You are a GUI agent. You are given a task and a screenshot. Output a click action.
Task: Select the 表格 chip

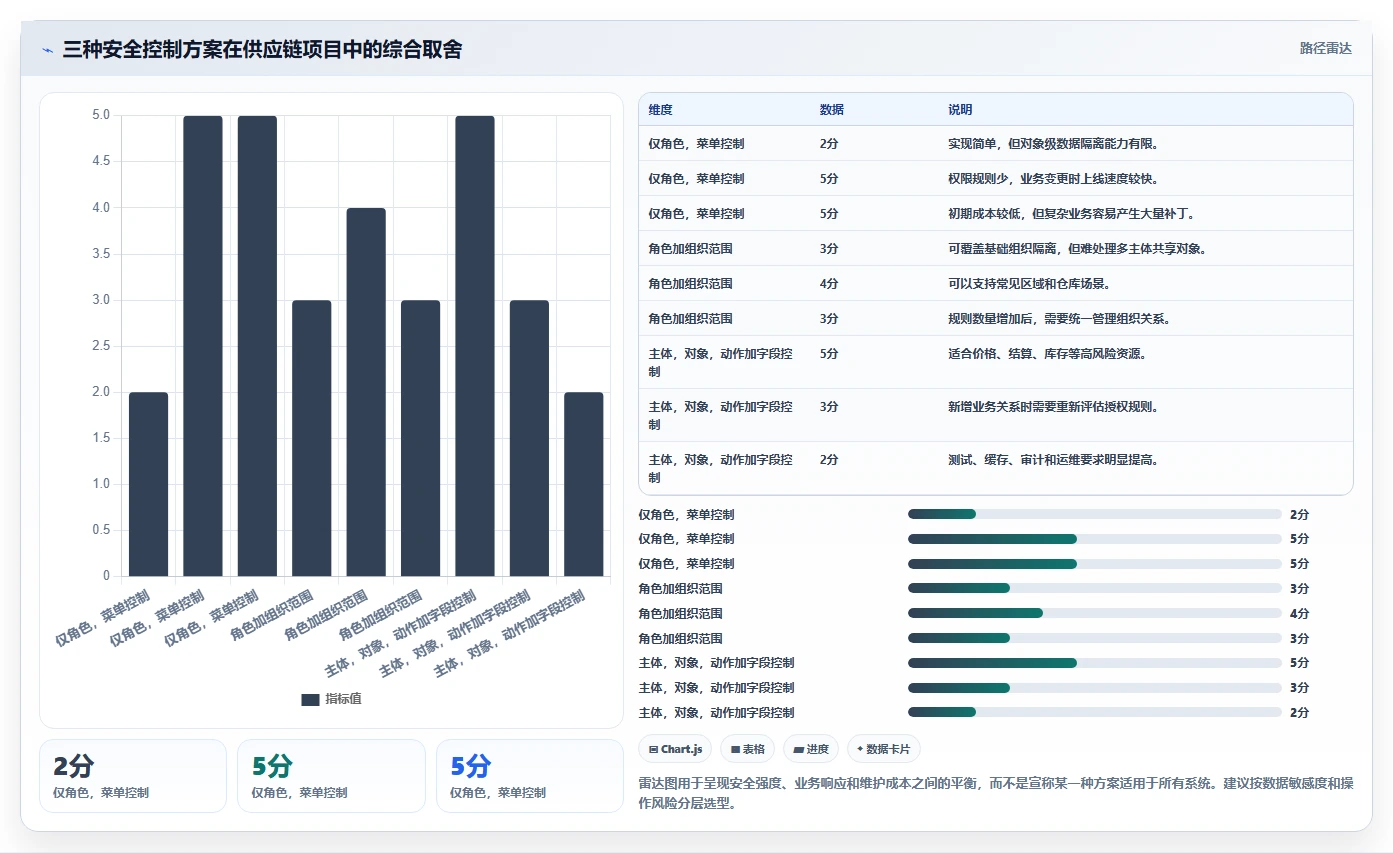pos(748,748)
